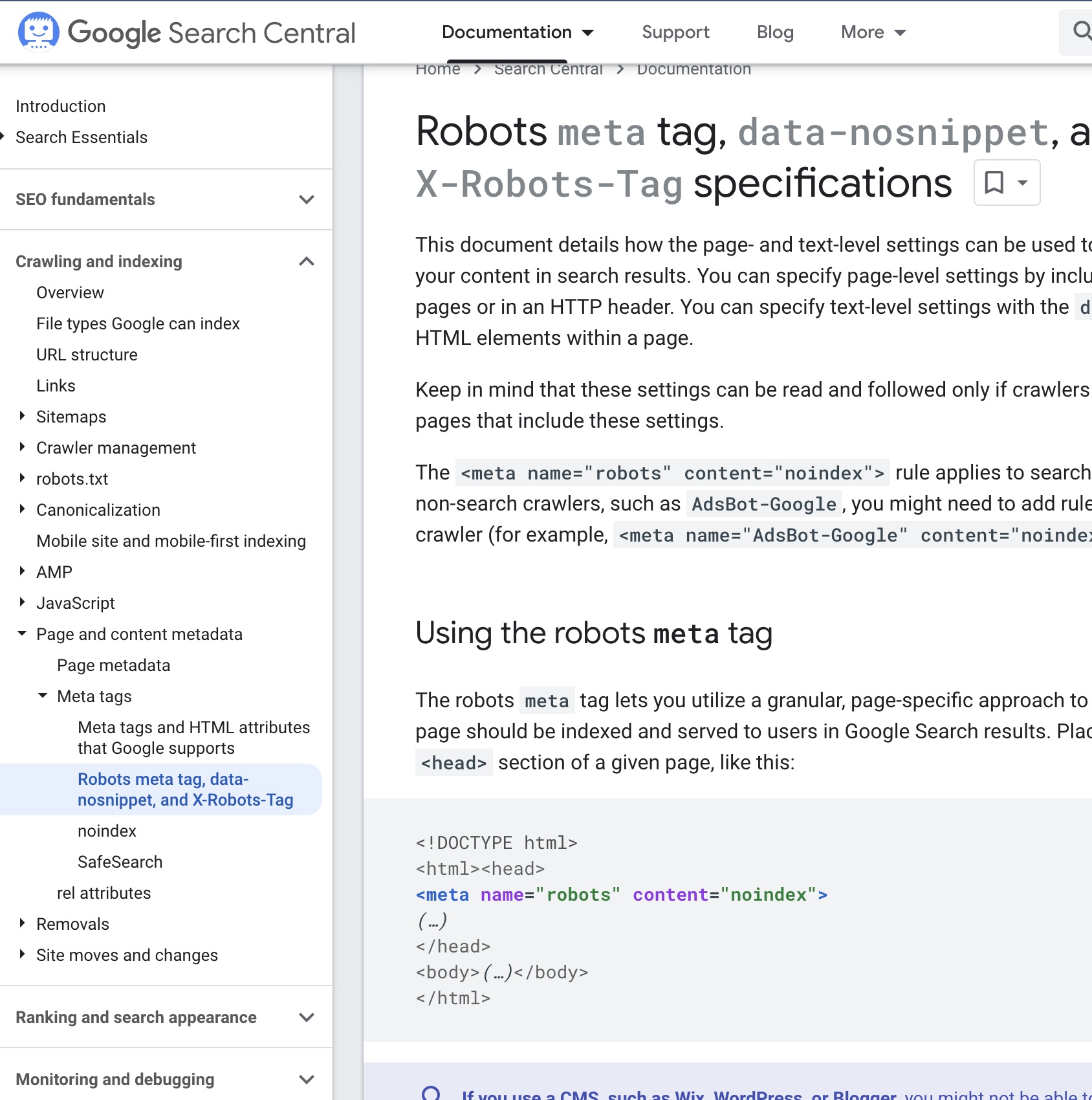Collapse Page and content metadata arrow
The height and width of the screenshot is (1100, 1092).
(22, 633)
